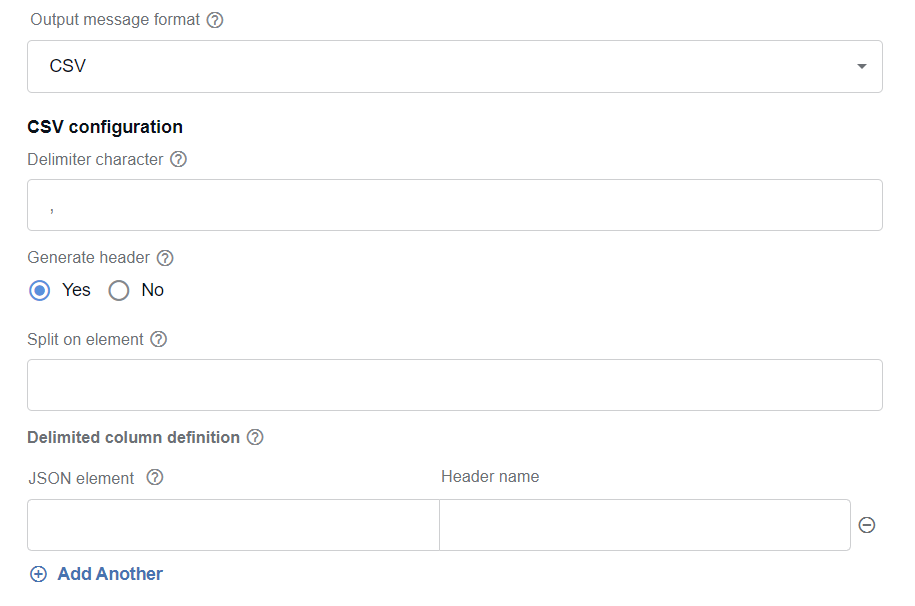Click the CSV configuration heading
The height and width of the screenshot is (606, 915).
click(x=105, y=127)
